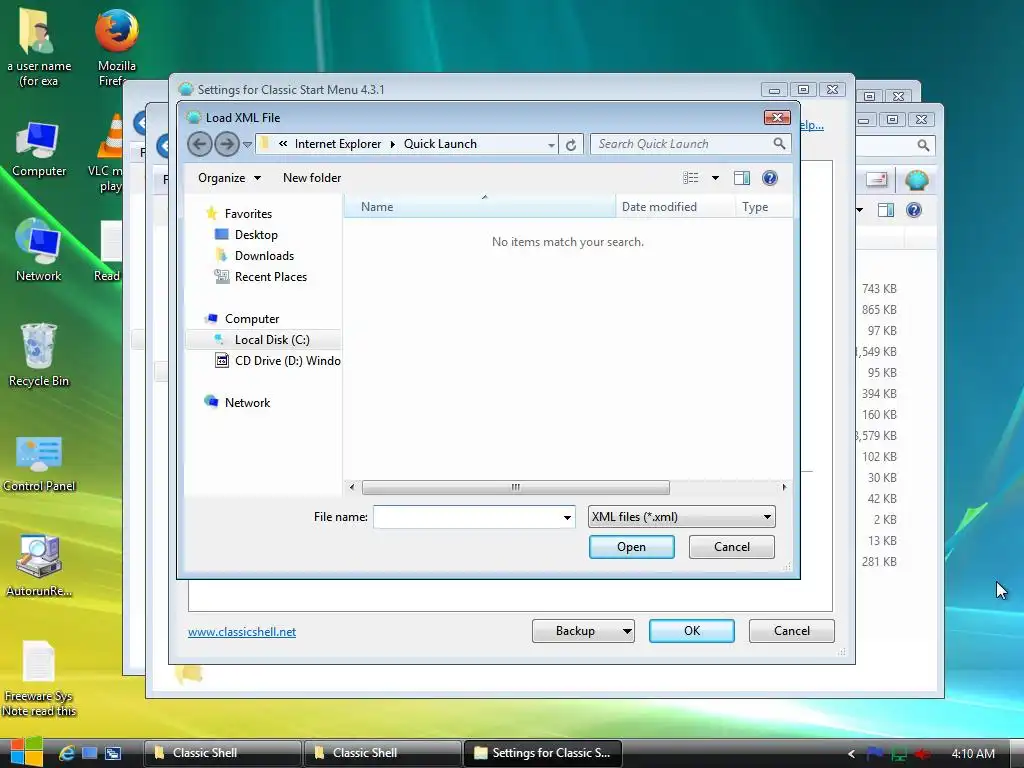
Task: Close the Load XML File dialog with red X
Action: point(777,118)
